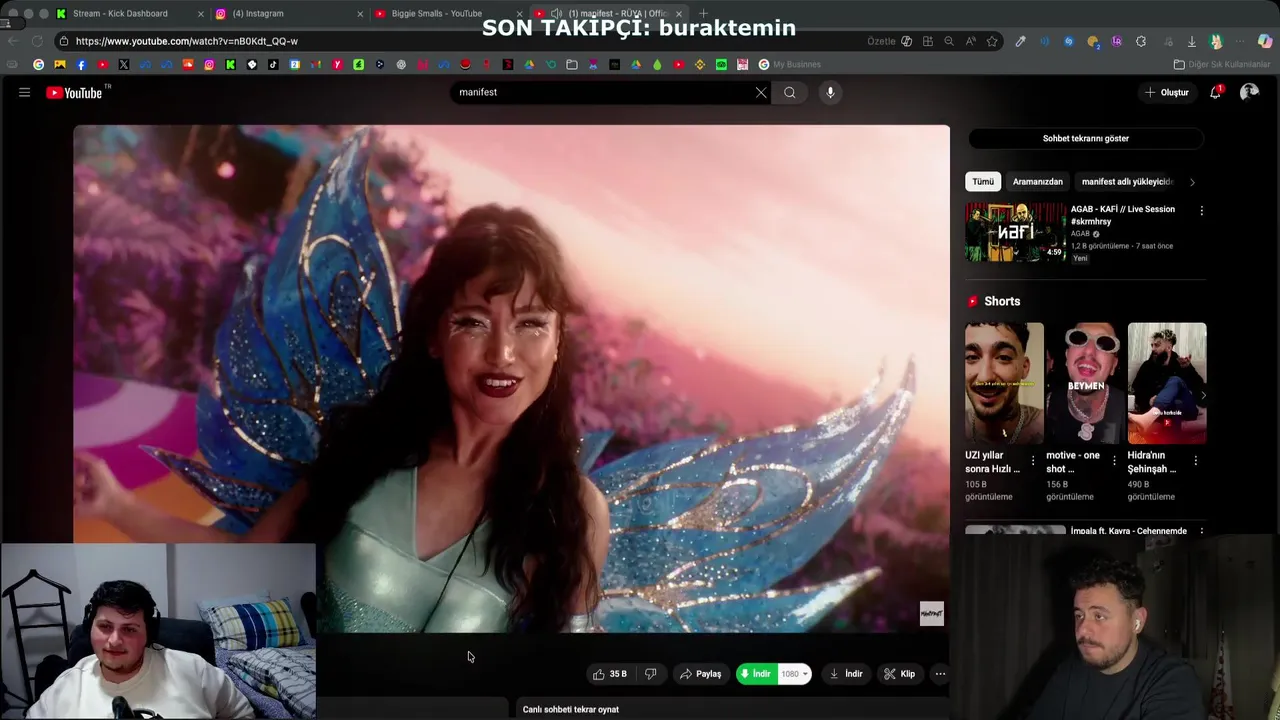Click 'Canlı sohbeti tekrar oynat' text
Image resolution: width=1280 pixels, height=720 pixels.
coord(571,709)
